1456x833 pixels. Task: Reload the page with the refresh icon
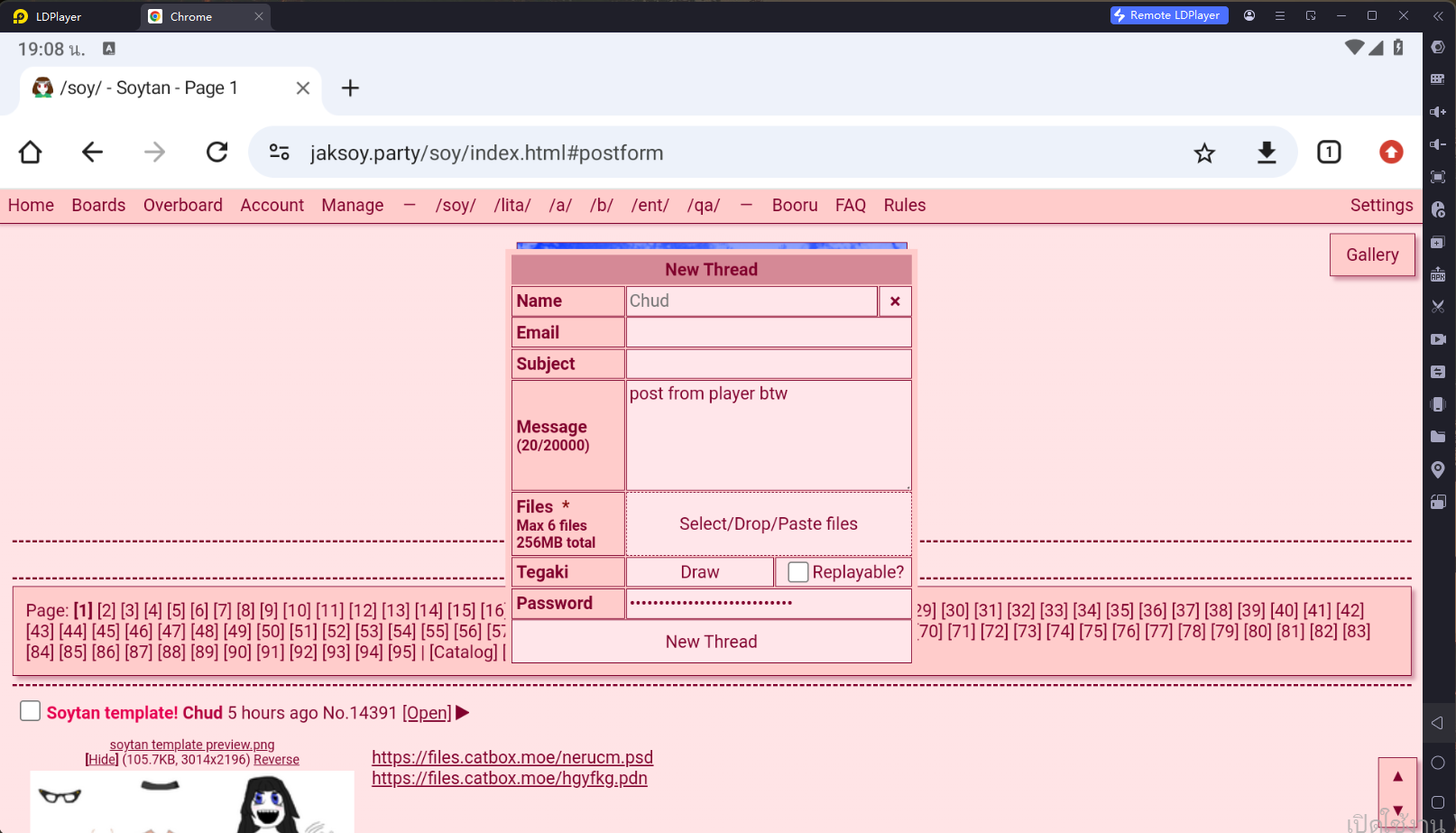[217, 153]
